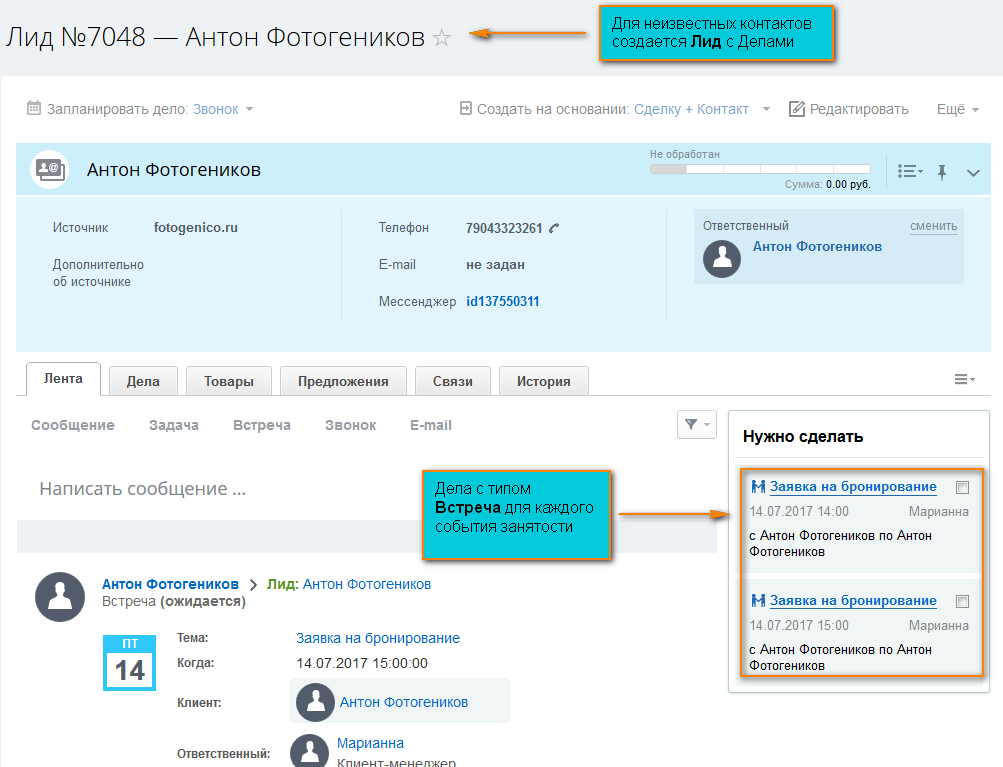1003x767 pixels.
Task: Open the feed filter funnel icon
Action: 696,425
